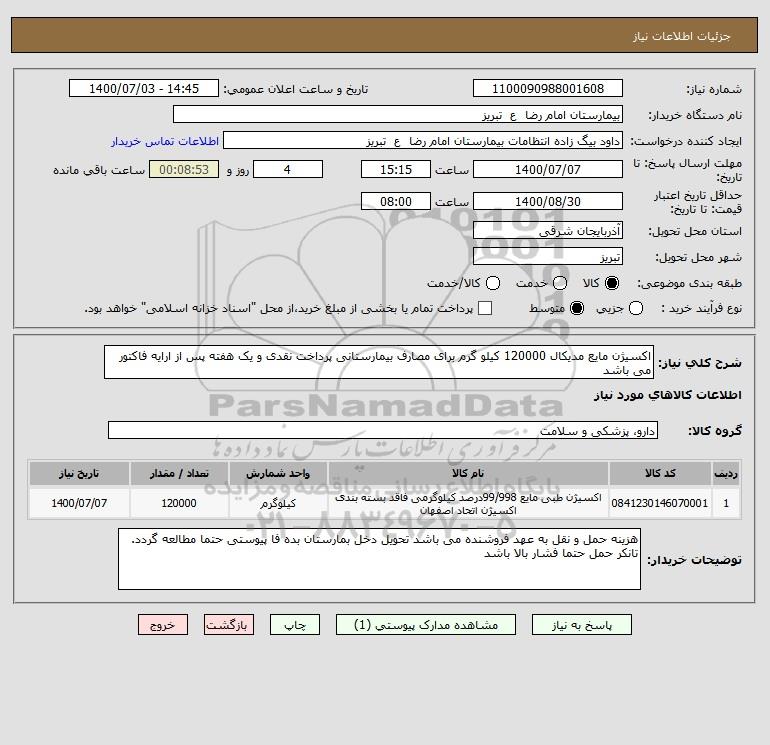
Task: Click the general description text box
Action: click(379, 362)
